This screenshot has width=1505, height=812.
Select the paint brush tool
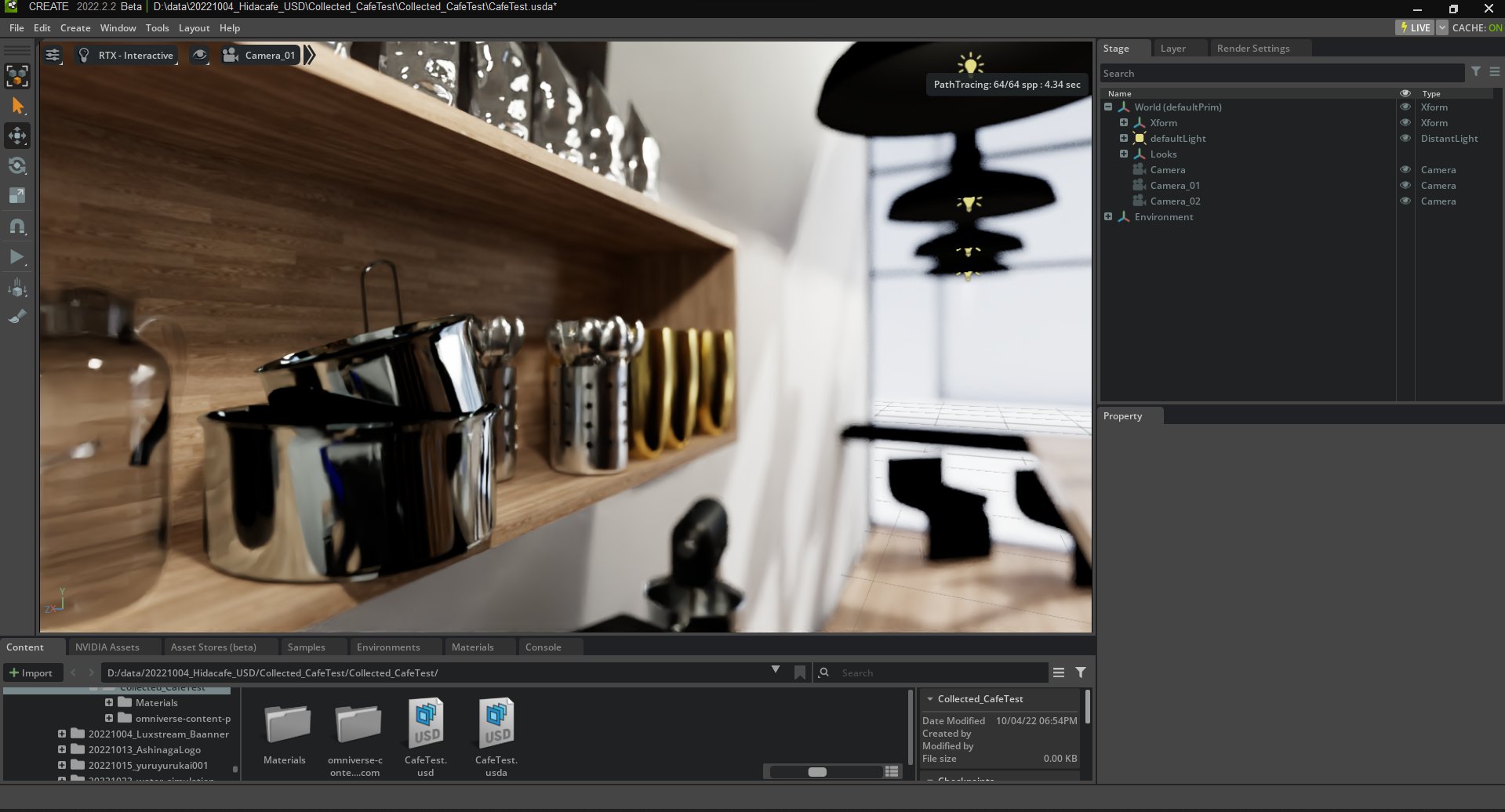coord(17,317)
